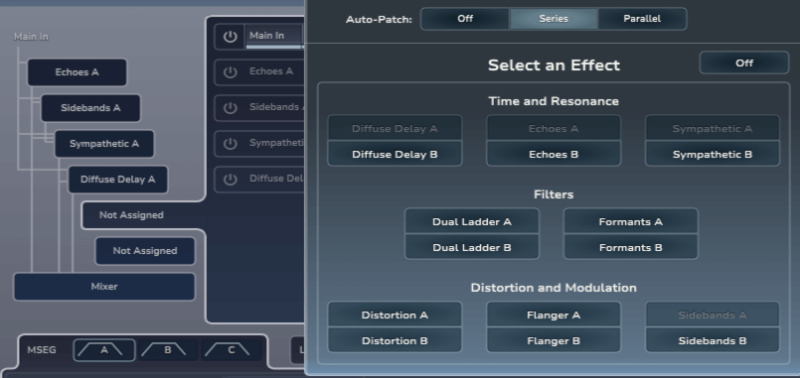Select Echoes A node in routing tree

click(77, 72)
